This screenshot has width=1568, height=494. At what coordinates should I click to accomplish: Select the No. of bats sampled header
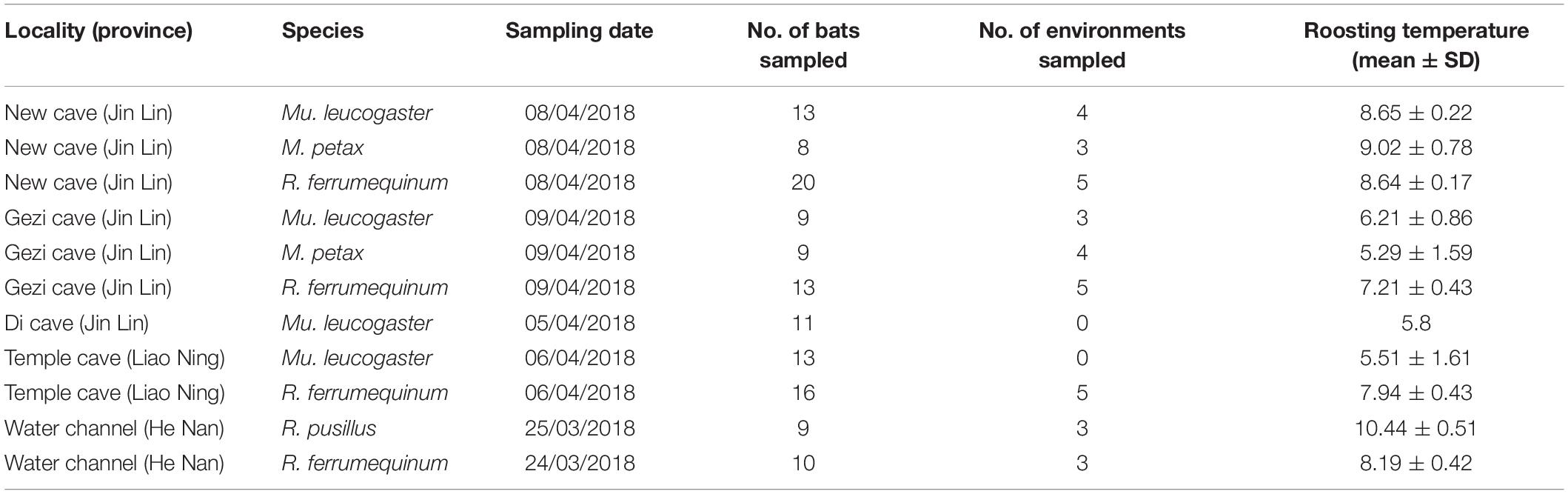[803, 45]
